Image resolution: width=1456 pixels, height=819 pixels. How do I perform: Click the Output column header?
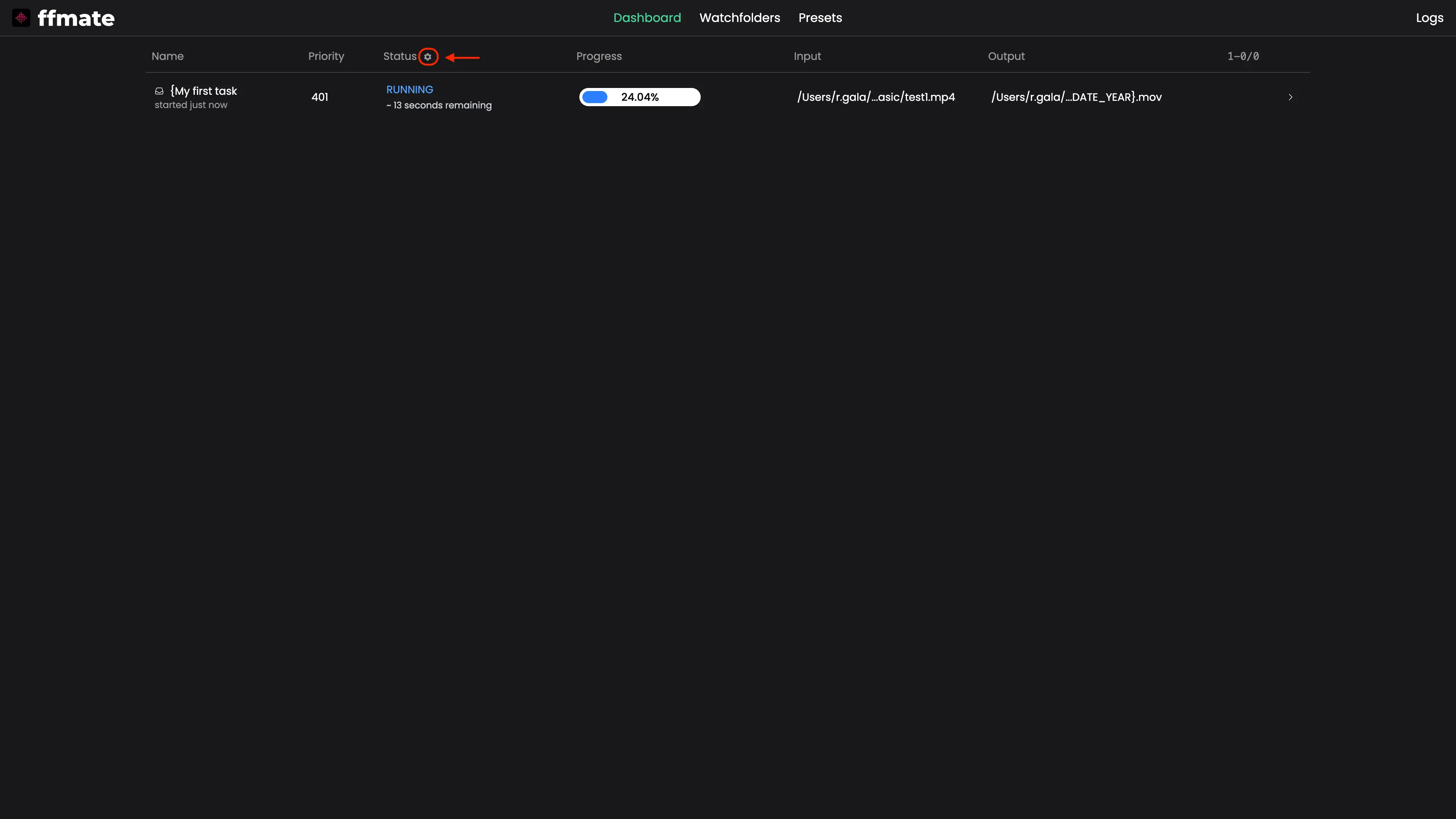(1006, 56)
